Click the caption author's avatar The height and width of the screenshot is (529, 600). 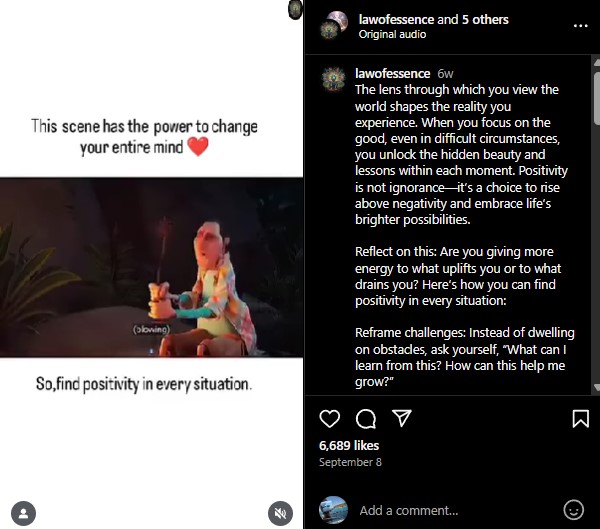click(x=333, y=78)
